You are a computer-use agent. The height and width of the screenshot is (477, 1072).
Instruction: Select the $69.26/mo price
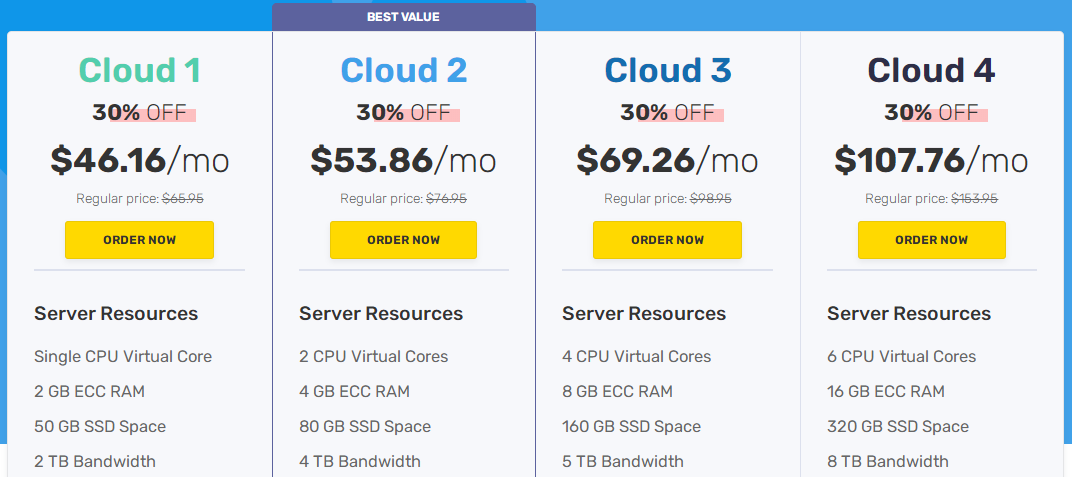pyautogui.click(x=667, y=160)
